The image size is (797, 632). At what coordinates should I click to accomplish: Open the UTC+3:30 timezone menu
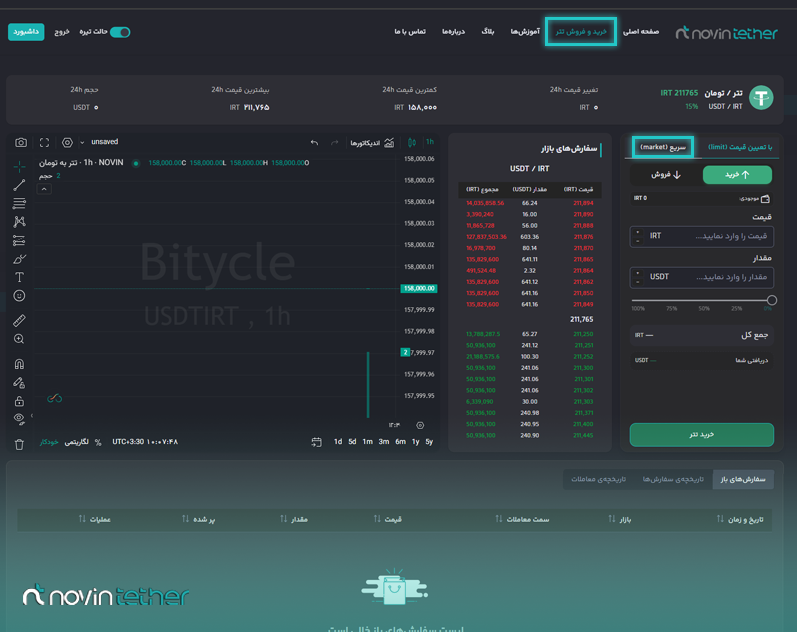tap(145, 442)
